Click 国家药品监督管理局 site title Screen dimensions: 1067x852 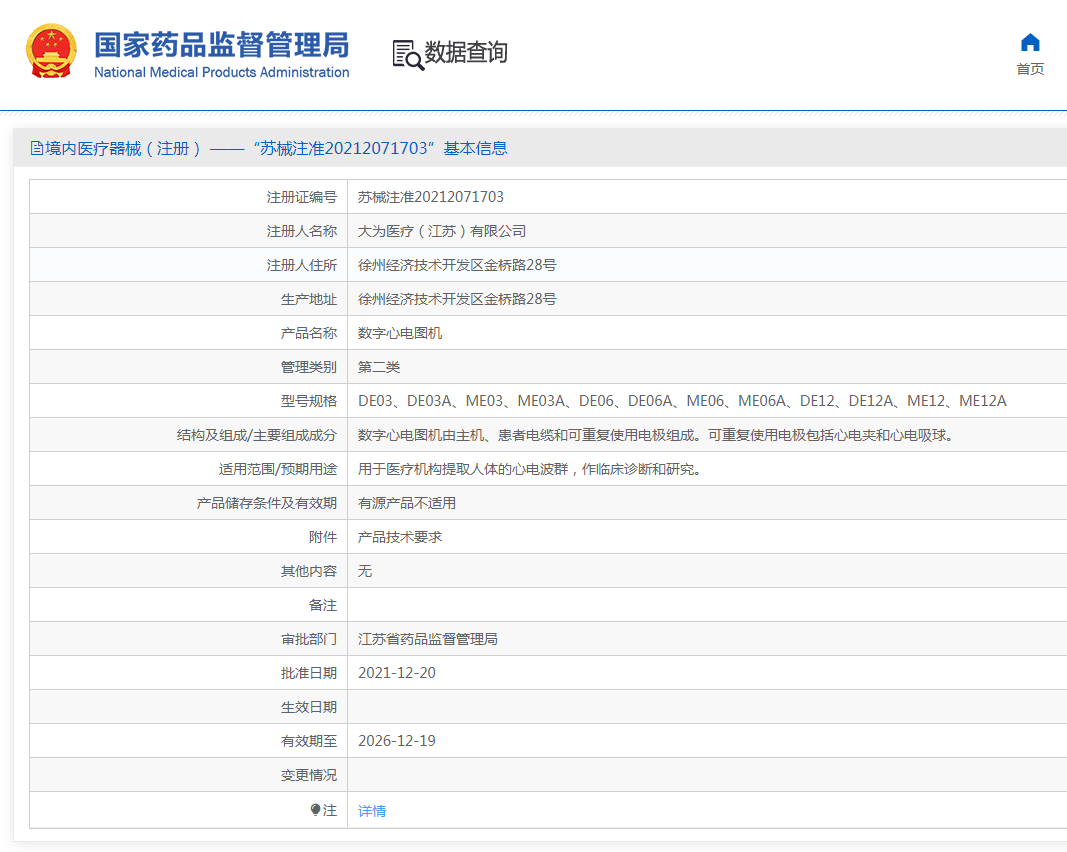[x=221, y=45]
